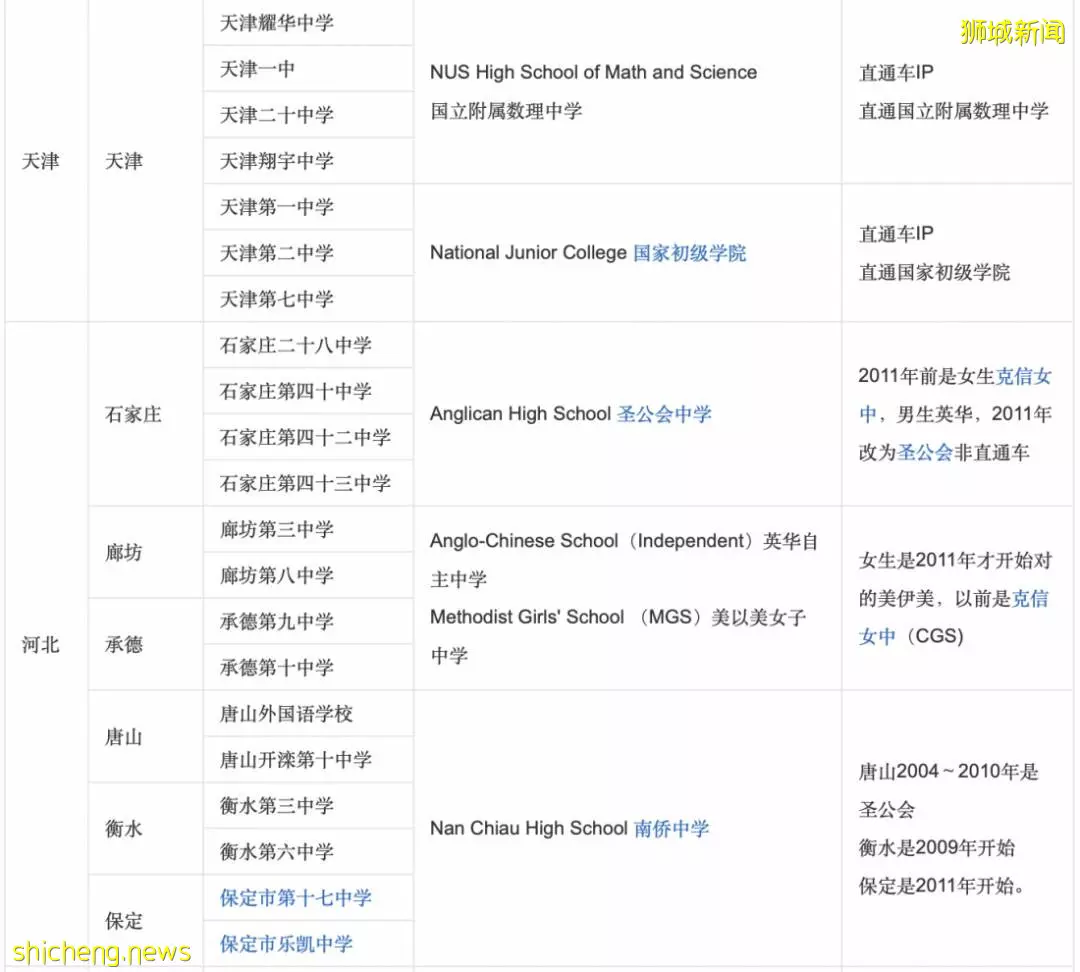Select the 衡水第六中学 cell

click(309, 852)
